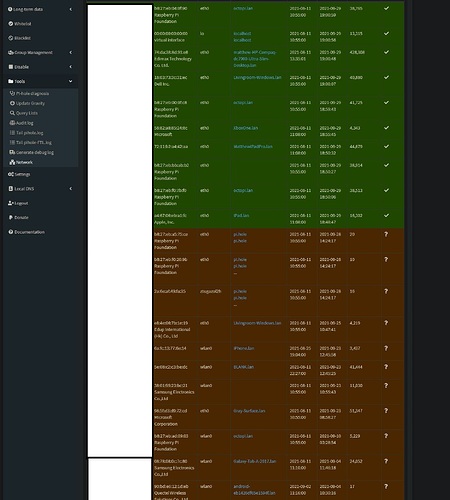Click the checkmark in the iPad.lan row
Image resolution: width=450 pixels, height=500 pixels.
point(386,215)
